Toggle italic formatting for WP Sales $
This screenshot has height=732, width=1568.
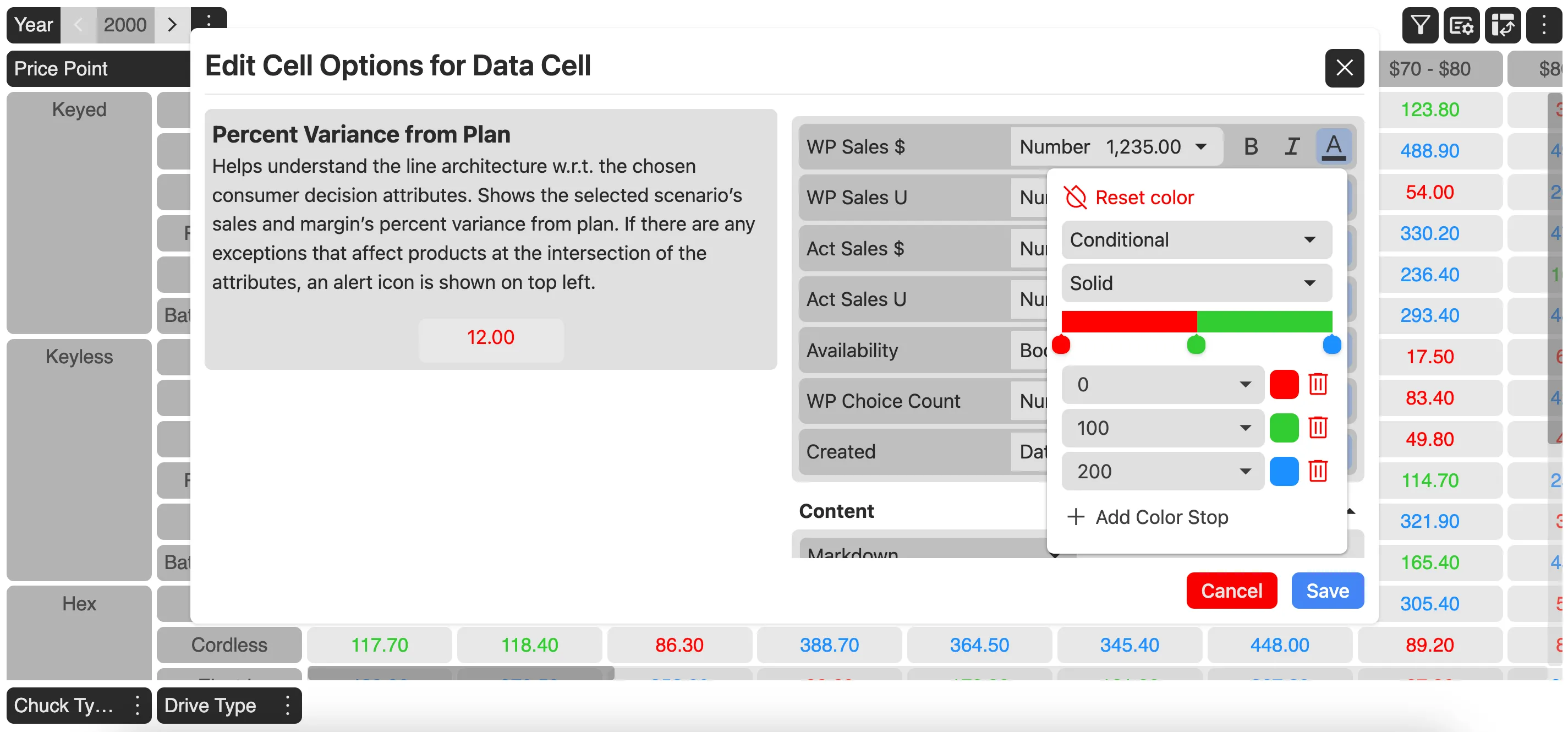click(x=1292, y=146)
